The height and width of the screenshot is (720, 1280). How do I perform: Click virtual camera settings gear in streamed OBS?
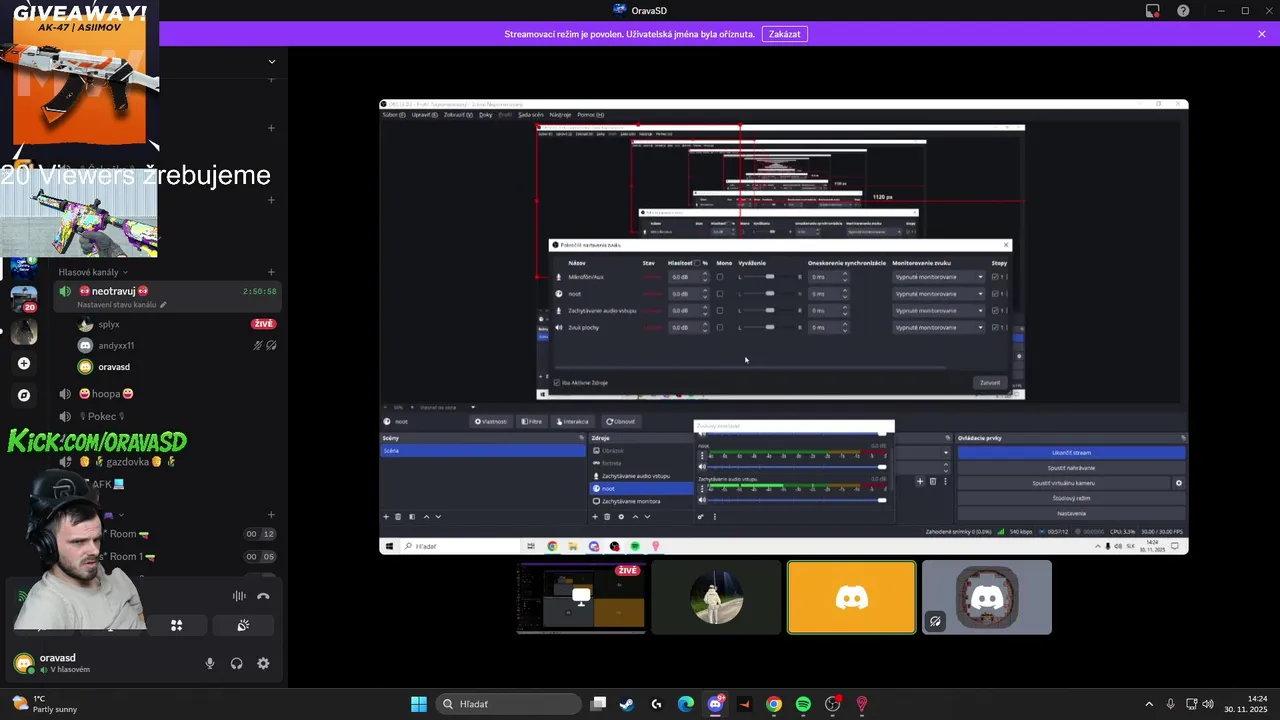(x=1178, y=483)
